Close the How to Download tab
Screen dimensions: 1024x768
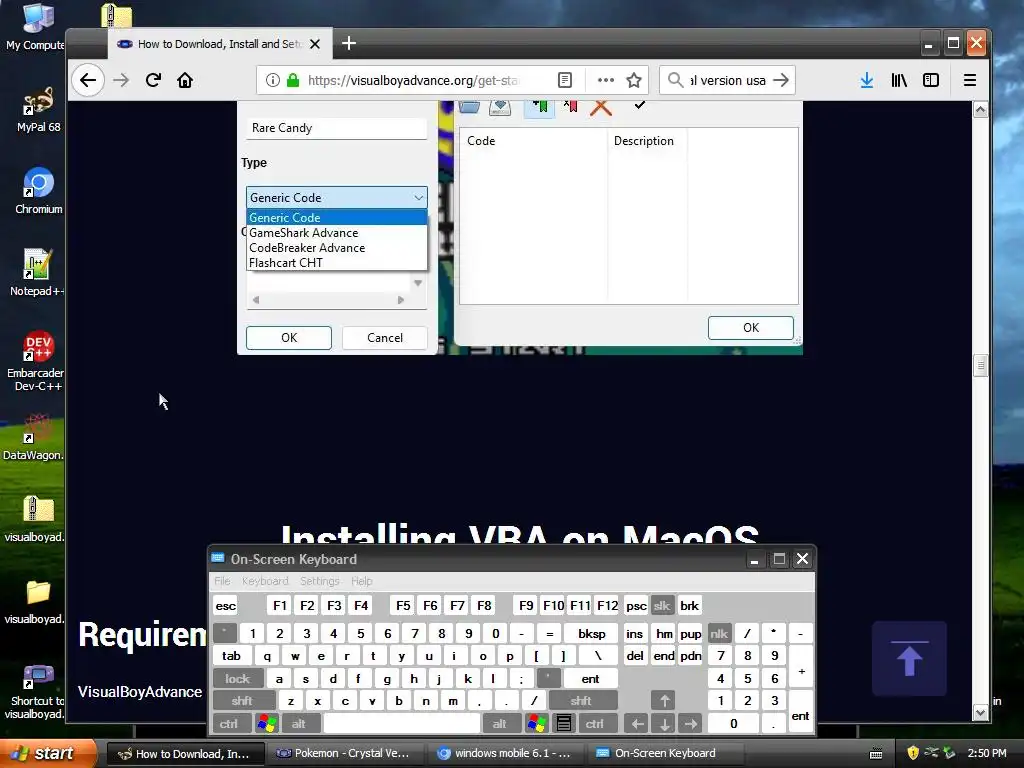(x=315, y=44)
